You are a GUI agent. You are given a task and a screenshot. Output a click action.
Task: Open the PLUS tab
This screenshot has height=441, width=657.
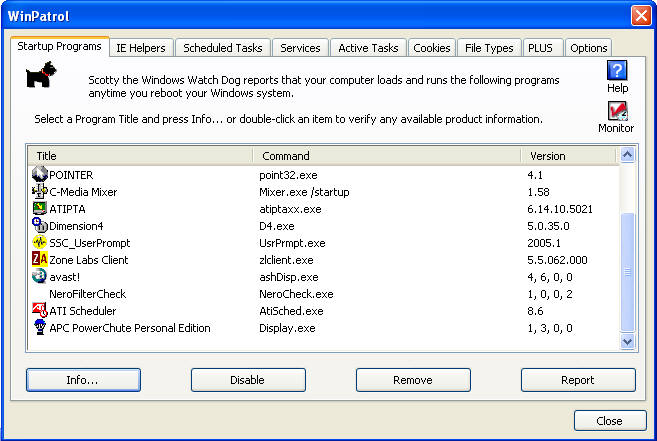pyautogui.click(x=541, y=48)
